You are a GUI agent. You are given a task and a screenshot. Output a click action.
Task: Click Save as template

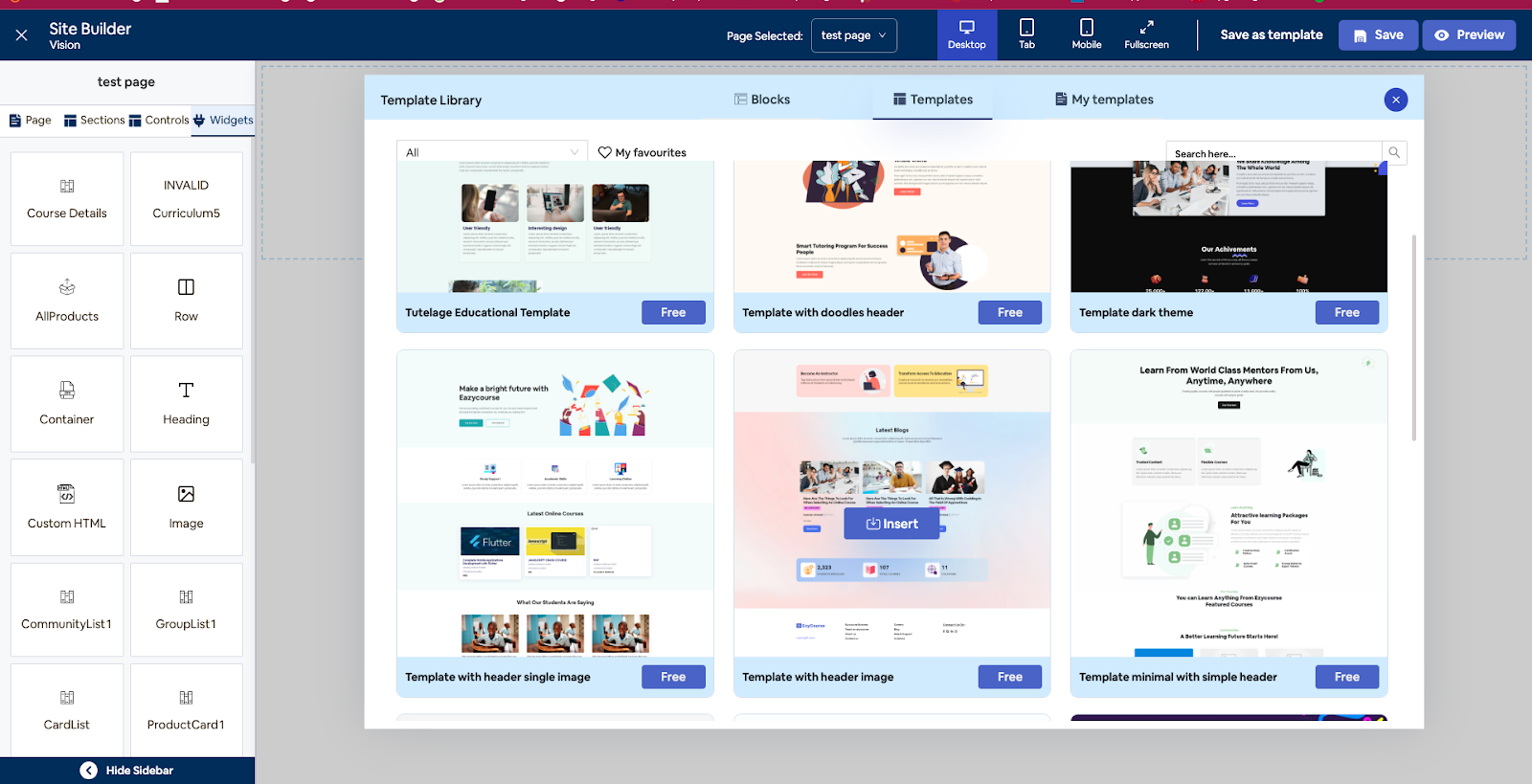[x=1272, y=34]
